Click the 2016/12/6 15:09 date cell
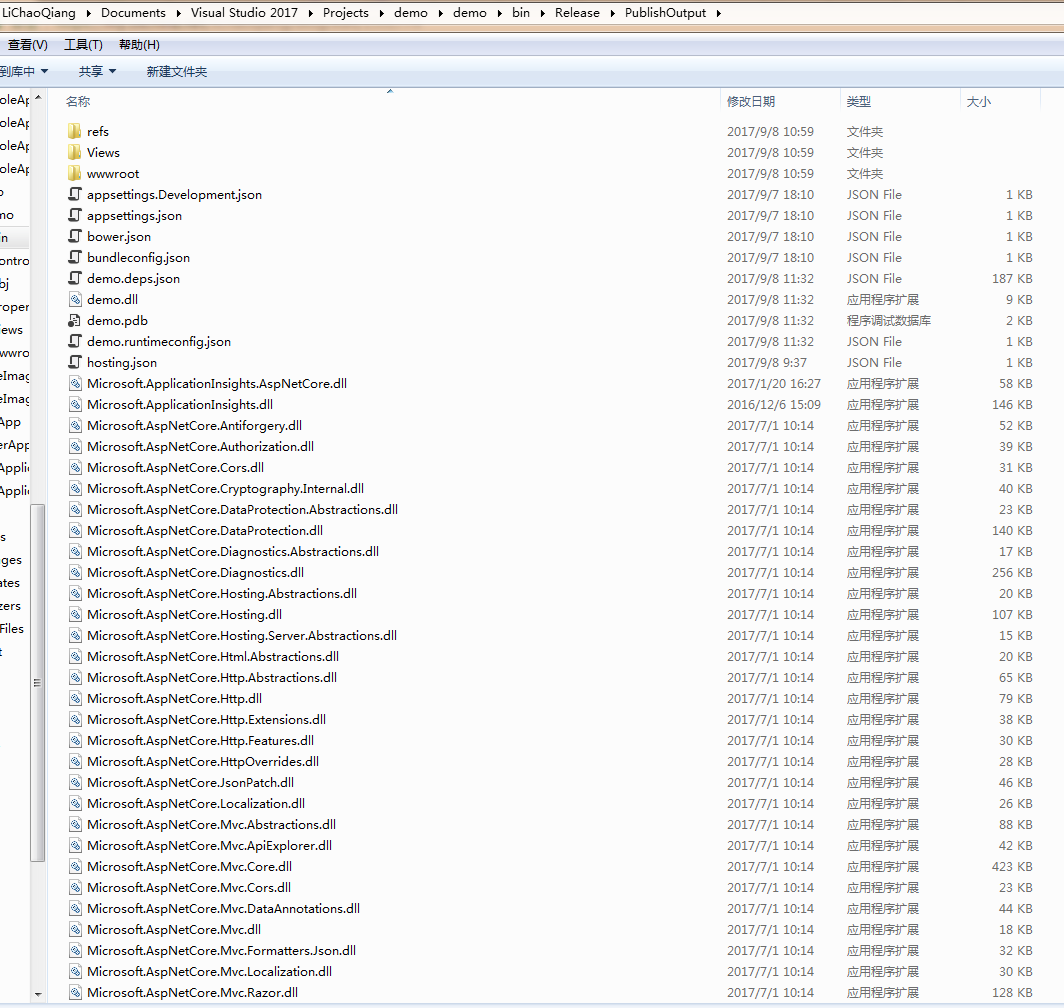The image size is (1064, 1008). tap(774, 405)
